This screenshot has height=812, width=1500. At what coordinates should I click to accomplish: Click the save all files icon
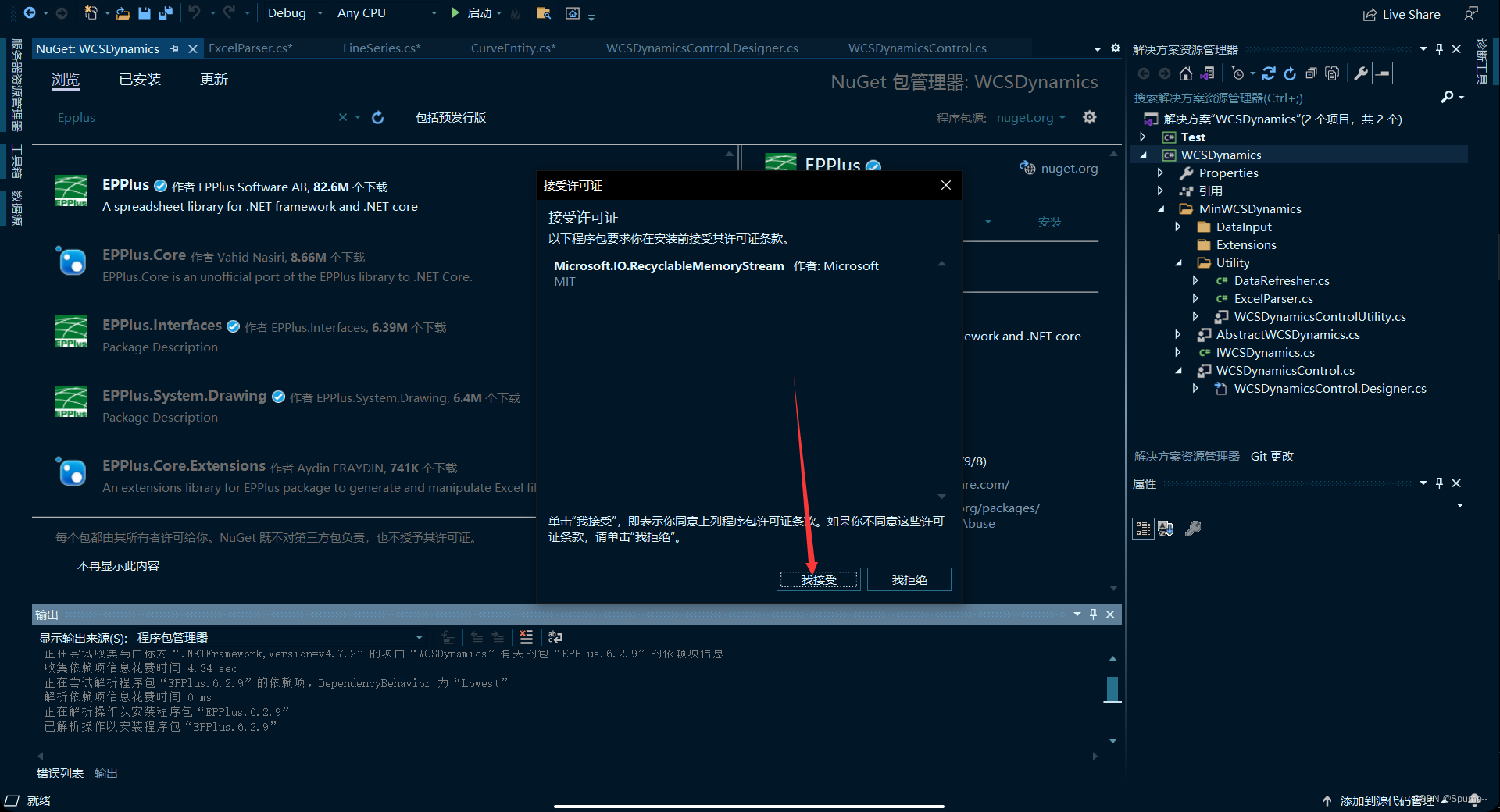[165, 13]
